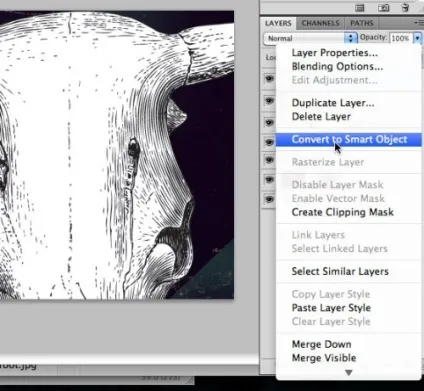The width and height of the screenshot is (424, 391).
Task: Toggle eye icon beside Convert to Smart Object row
Action: 269,142
